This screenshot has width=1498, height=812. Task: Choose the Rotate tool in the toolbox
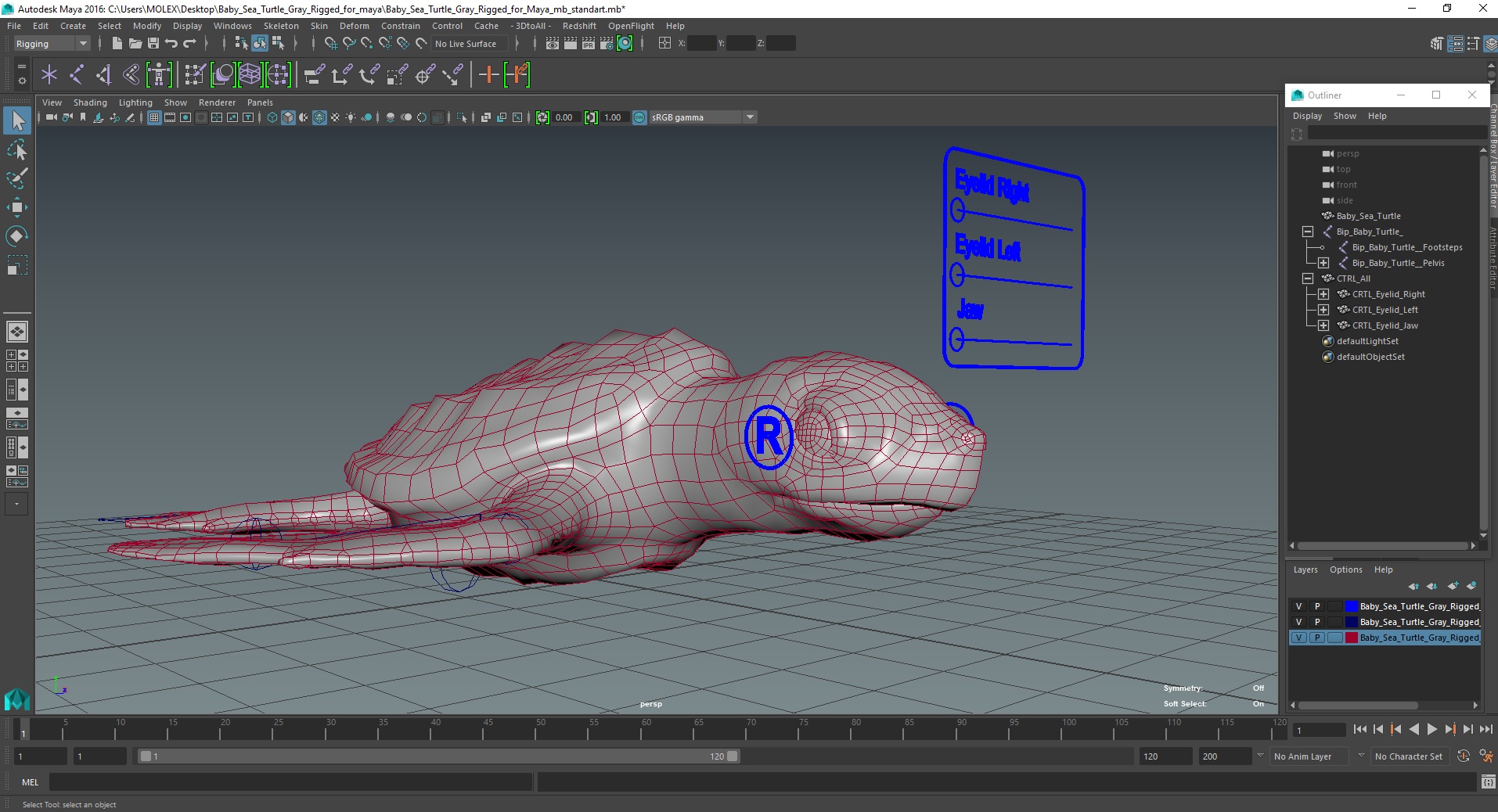click(x=17, y=235)
